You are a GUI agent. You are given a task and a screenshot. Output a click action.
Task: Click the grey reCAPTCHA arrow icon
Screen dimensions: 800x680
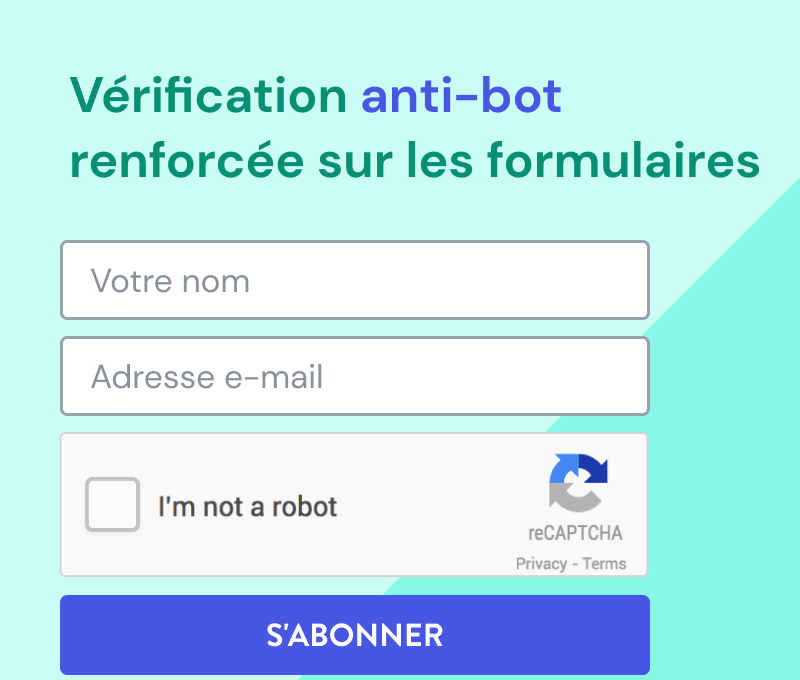[568, 500]
